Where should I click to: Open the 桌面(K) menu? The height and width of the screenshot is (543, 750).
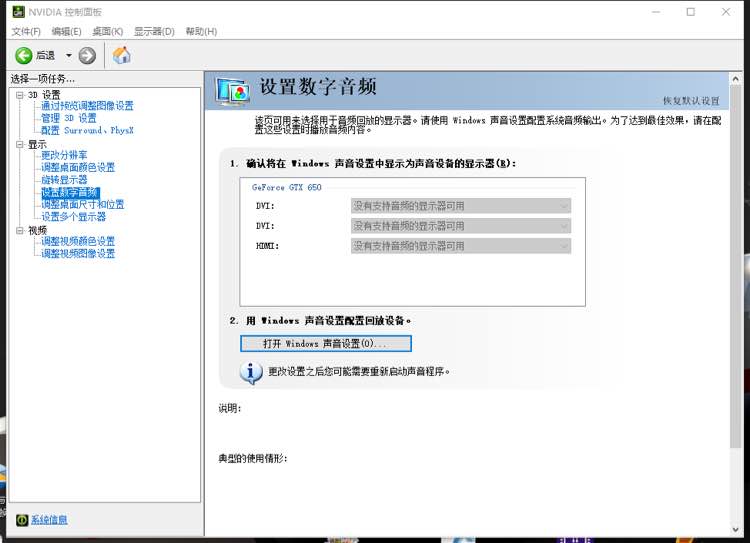pos(108,32)
